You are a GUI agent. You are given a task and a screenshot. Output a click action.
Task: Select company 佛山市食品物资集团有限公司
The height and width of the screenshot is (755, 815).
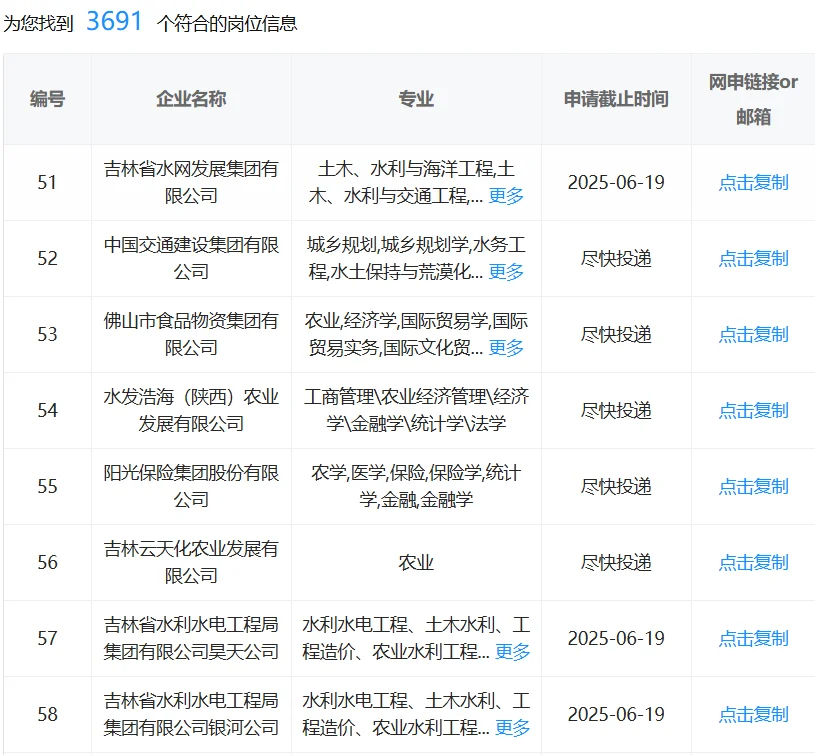pos(191,334)
